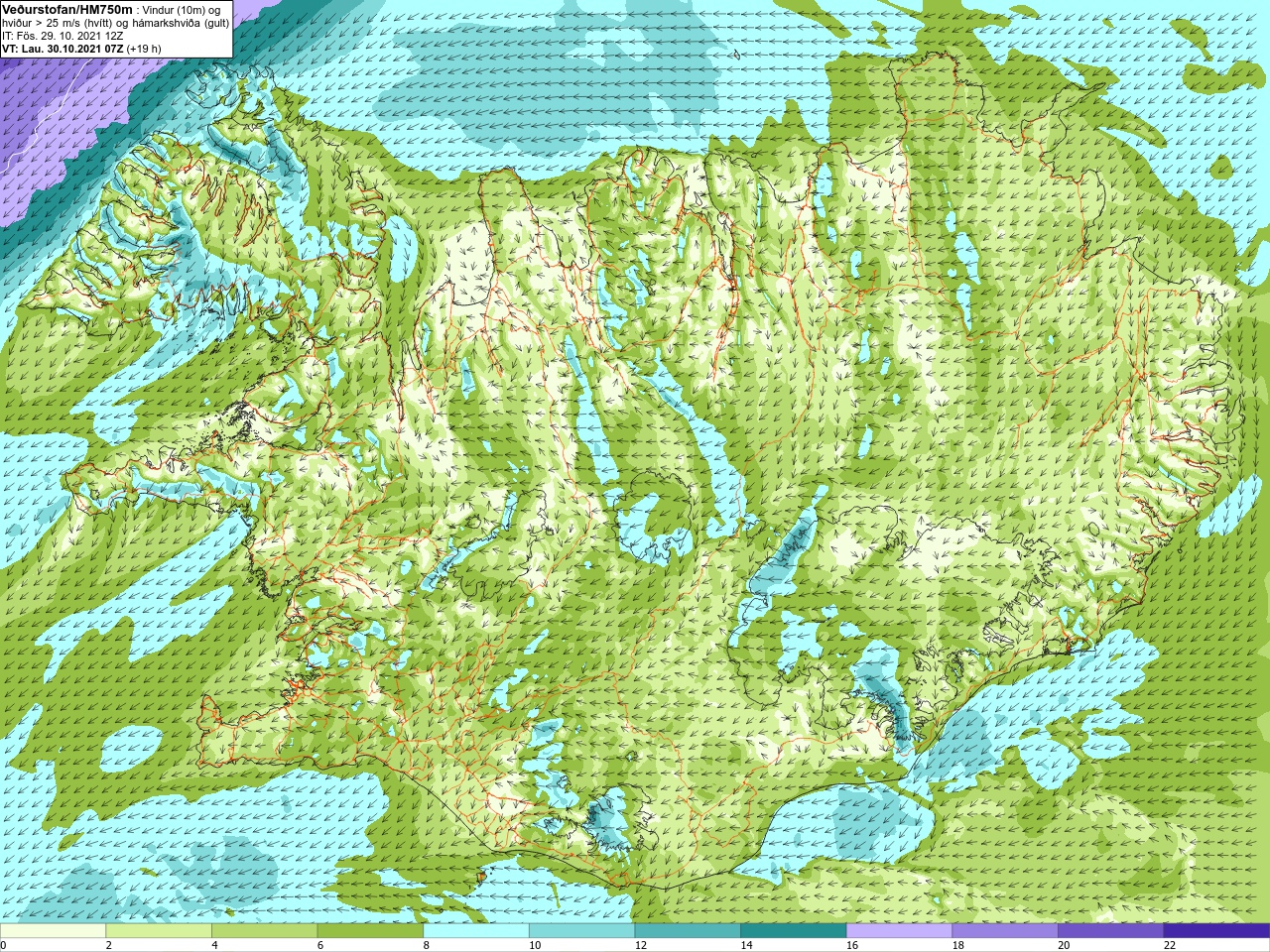This screenshot has height=952, width=1270.
Task: Click the '12' label on the colour scale
Action: 641,945
